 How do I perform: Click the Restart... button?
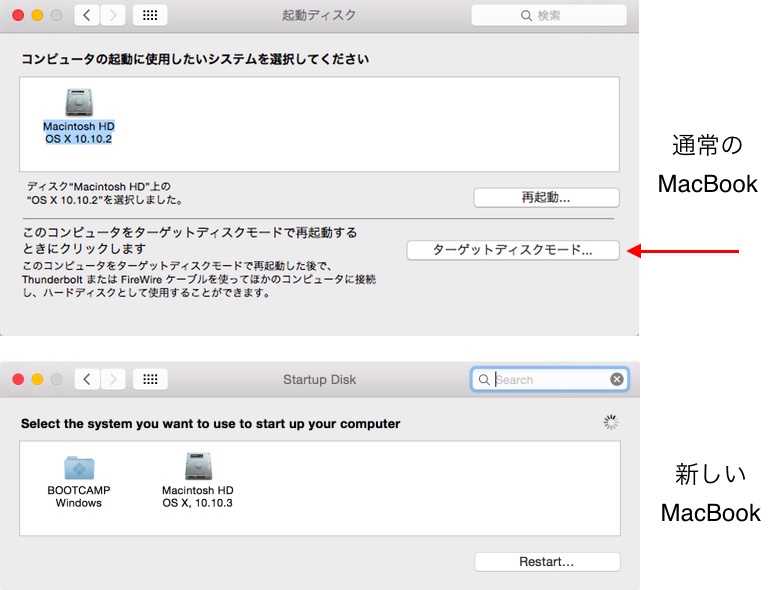(547, 562)
